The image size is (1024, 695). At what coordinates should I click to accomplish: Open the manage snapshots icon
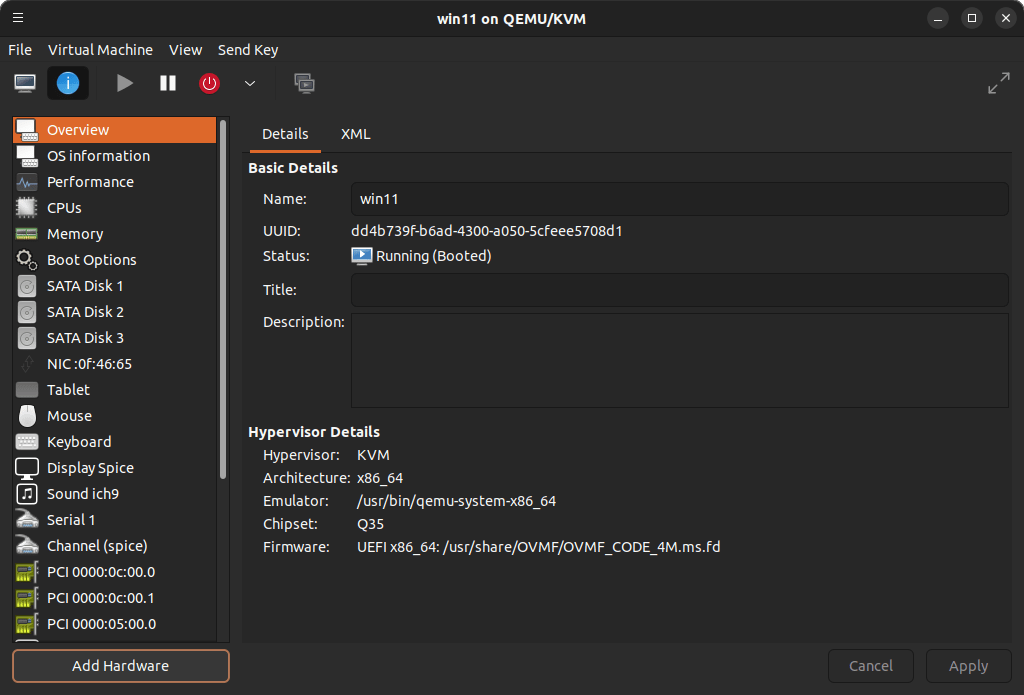304,83
